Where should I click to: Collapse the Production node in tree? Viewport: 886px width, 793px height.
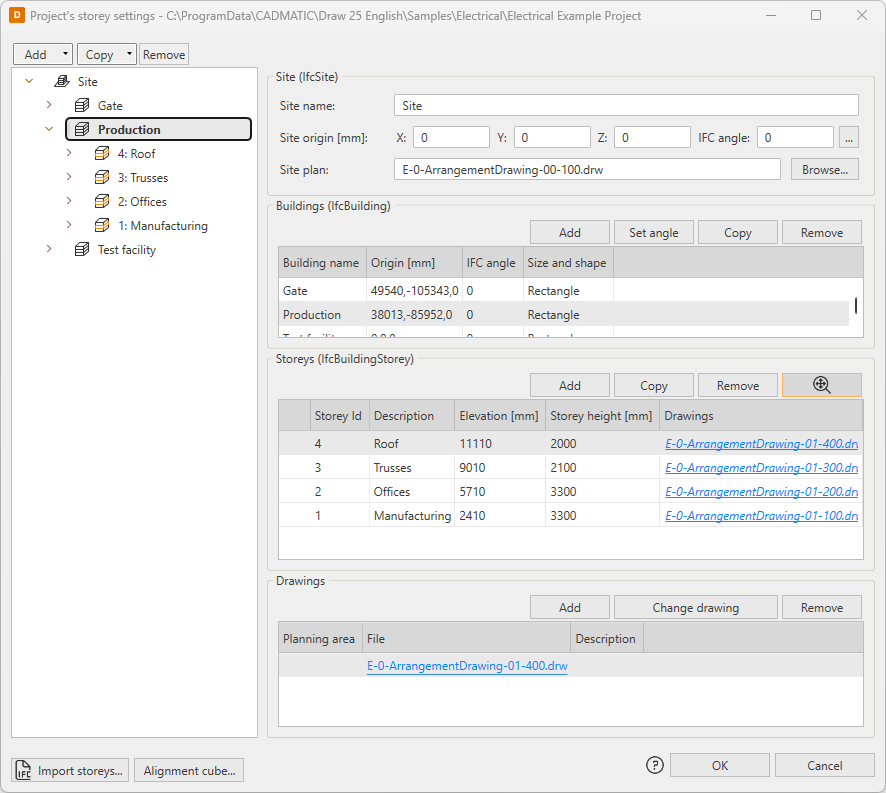49,129
